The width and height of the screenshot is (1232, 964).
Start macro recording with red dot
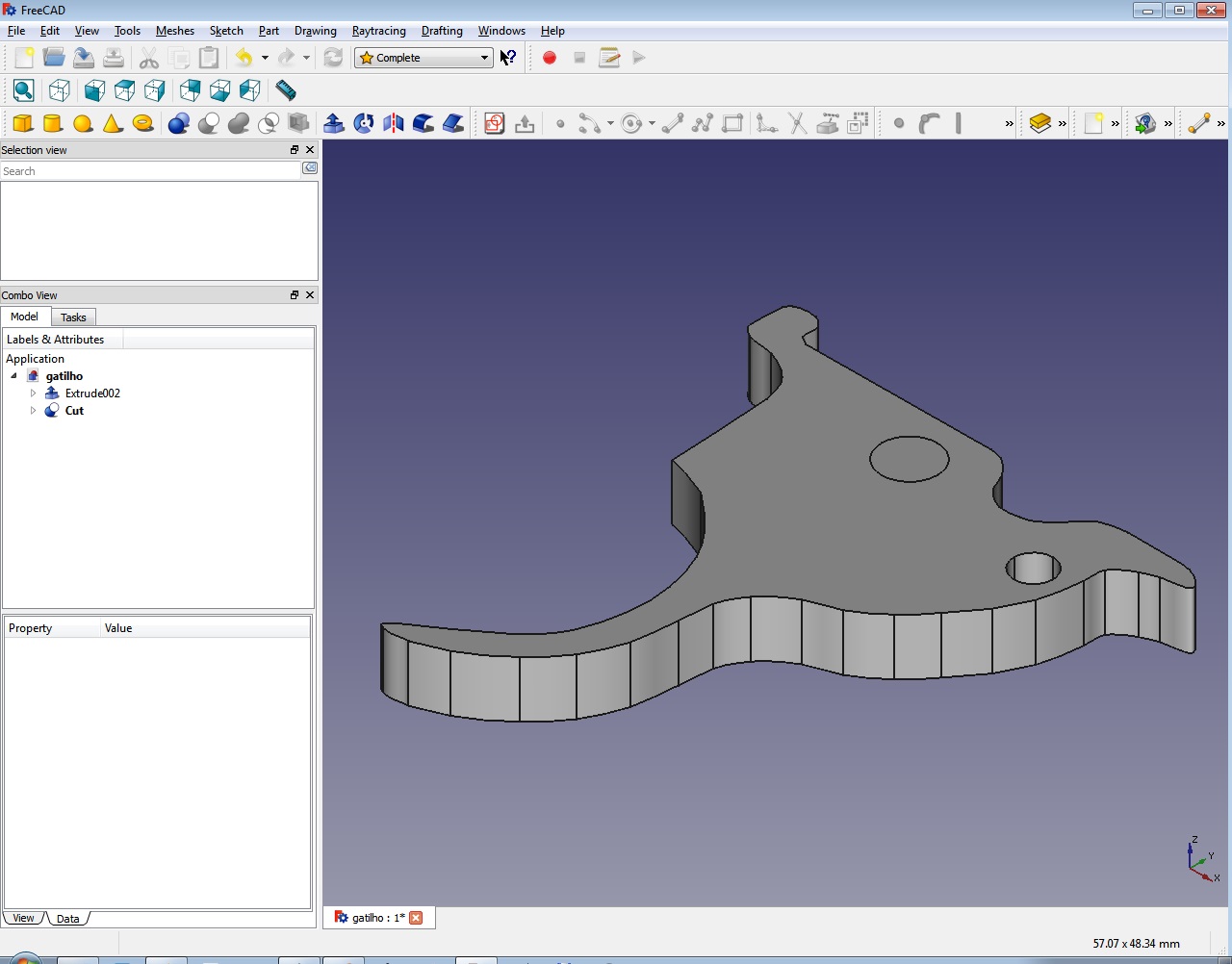coord(550,58)
